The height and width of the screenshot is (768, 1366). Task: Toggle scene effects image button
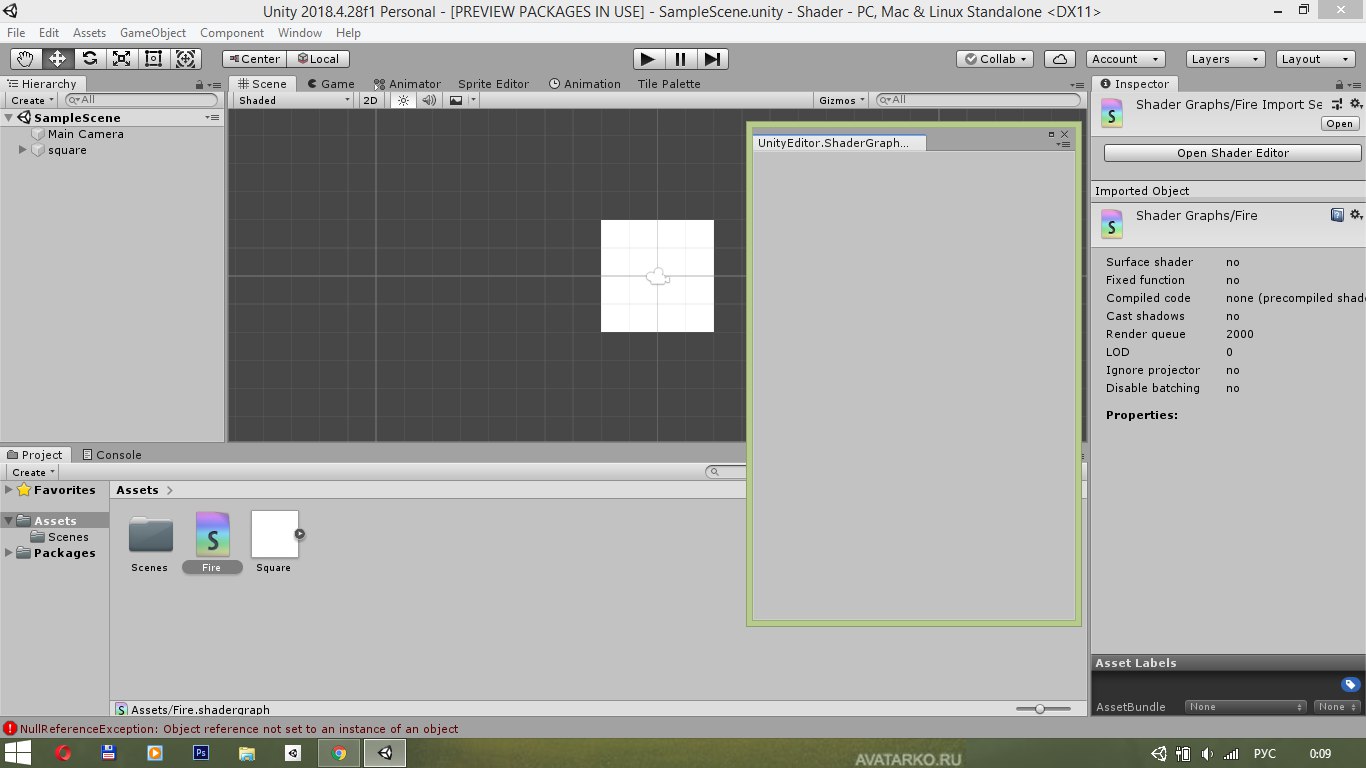tap(456, 100)
